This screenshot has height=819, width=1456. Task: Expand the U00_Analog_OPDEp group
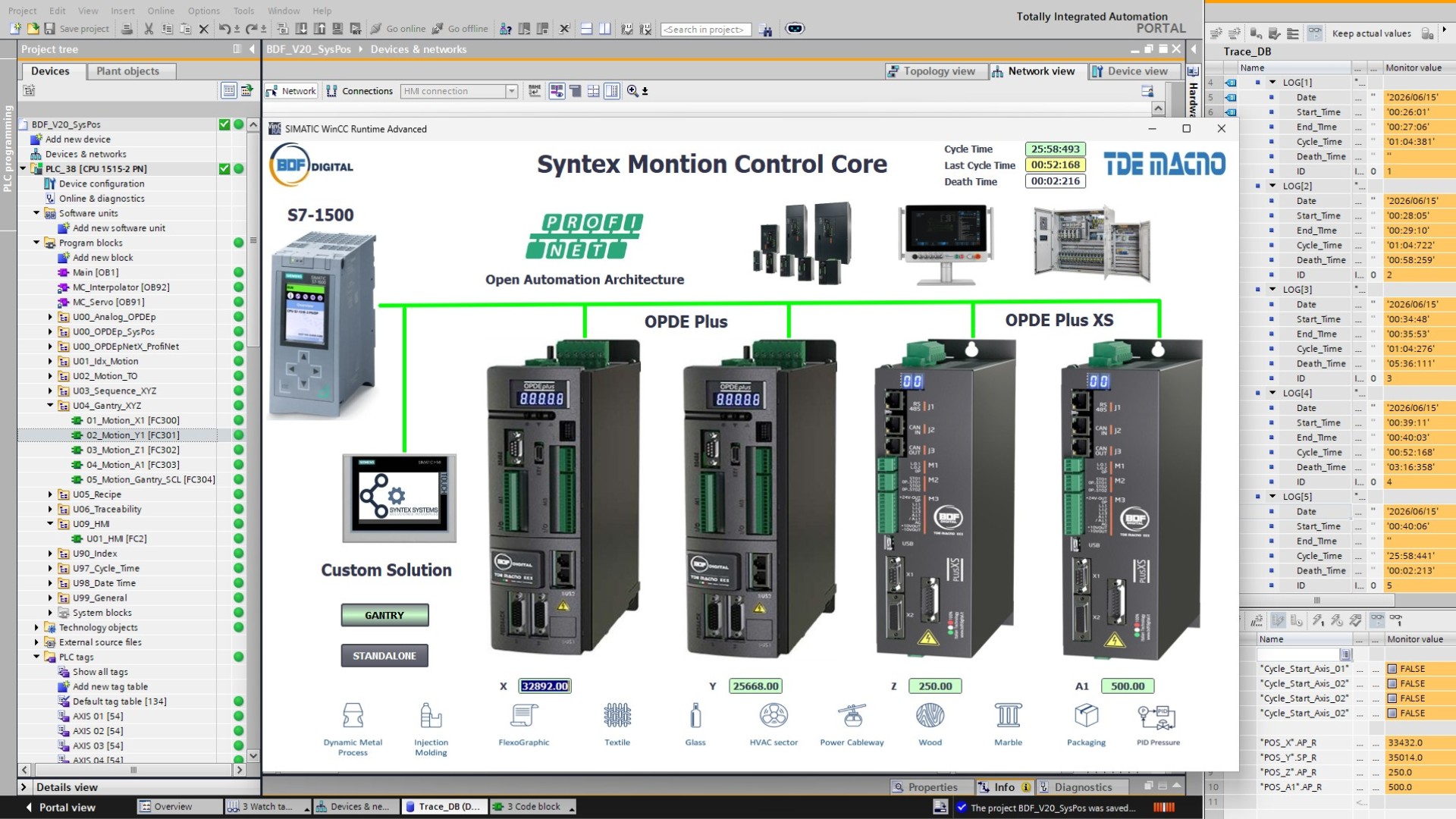point(50,317)
